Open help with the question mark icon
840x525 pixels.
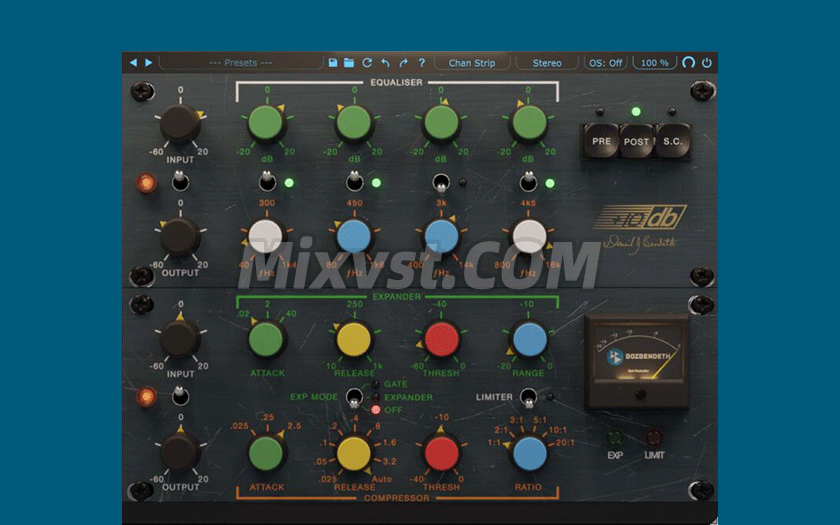[x=421, y=63]
